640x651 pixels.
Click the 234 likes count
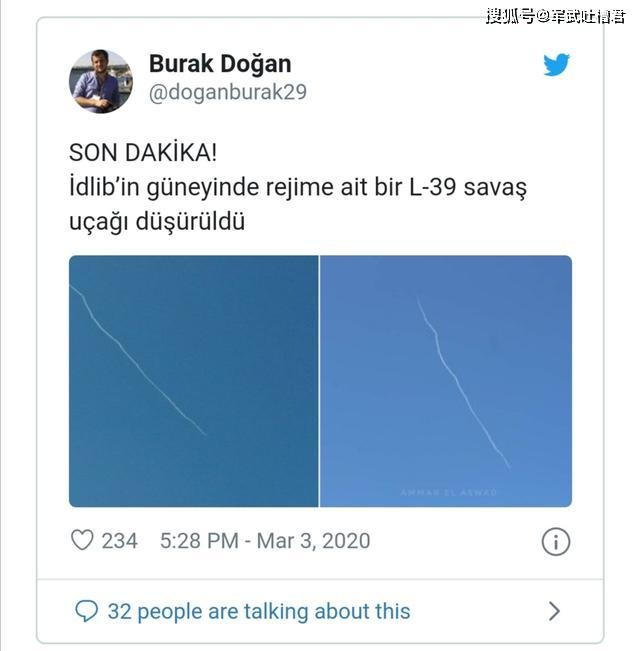click(120, 541)
